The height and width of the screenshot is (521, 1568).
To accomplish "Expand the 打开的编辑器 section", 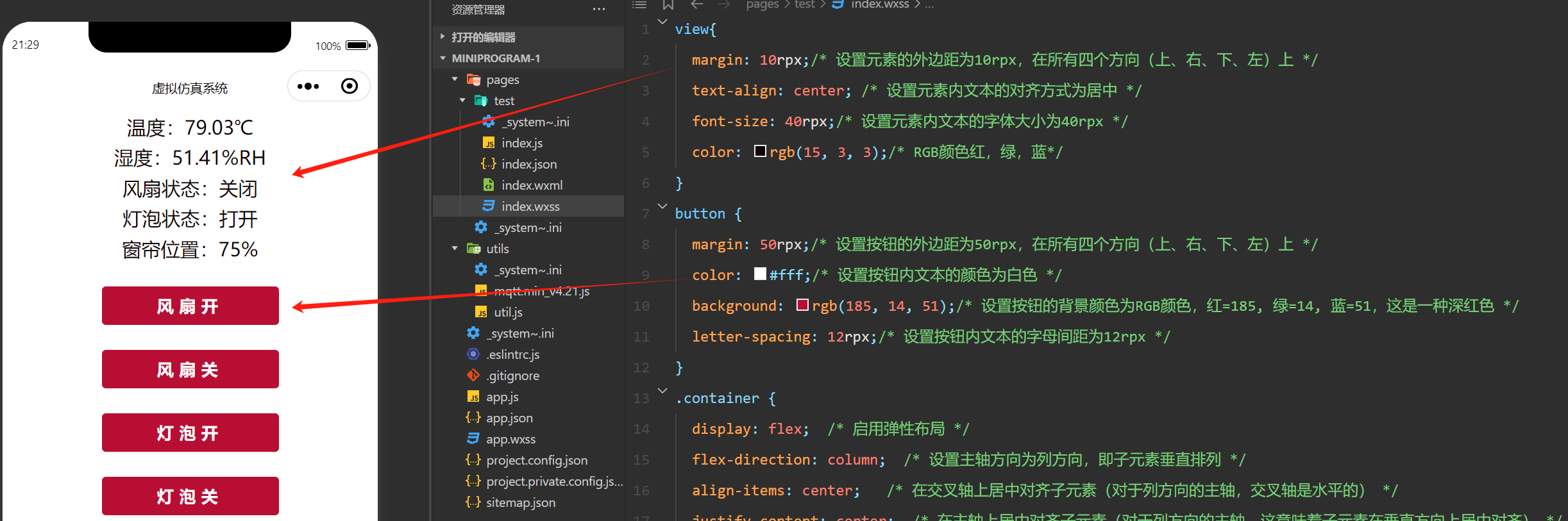I will click(x=443, y=37).
